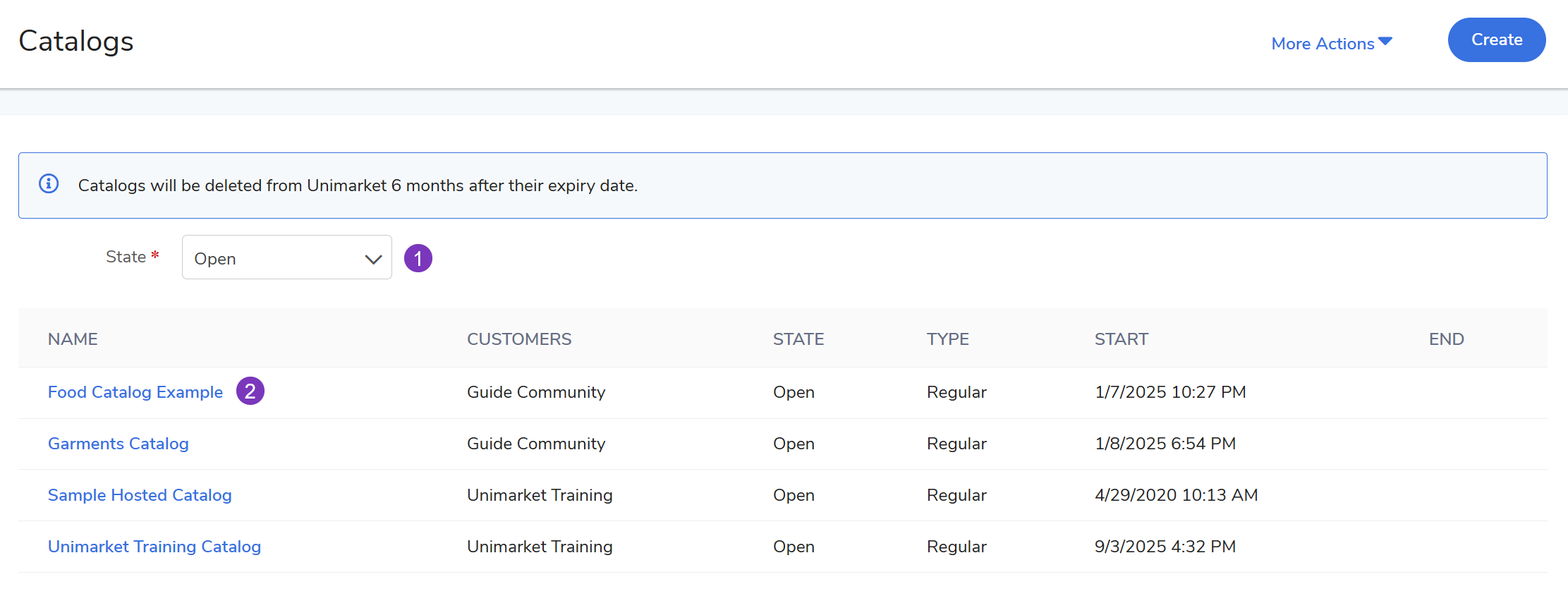Click the NAME column header

[73, 339]
